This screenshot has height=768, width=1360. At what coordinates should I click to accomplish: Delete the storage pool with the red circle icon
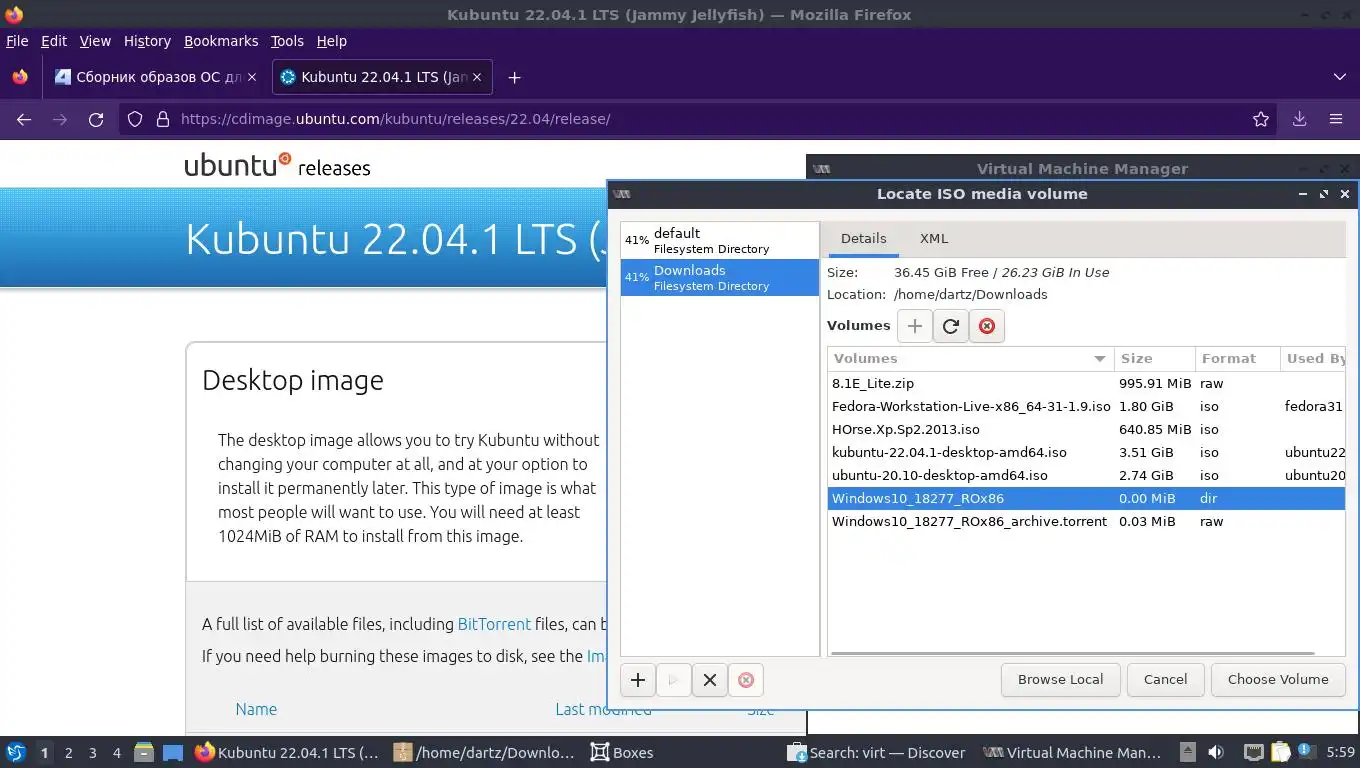pyautogui.click(x=746, y=680)
